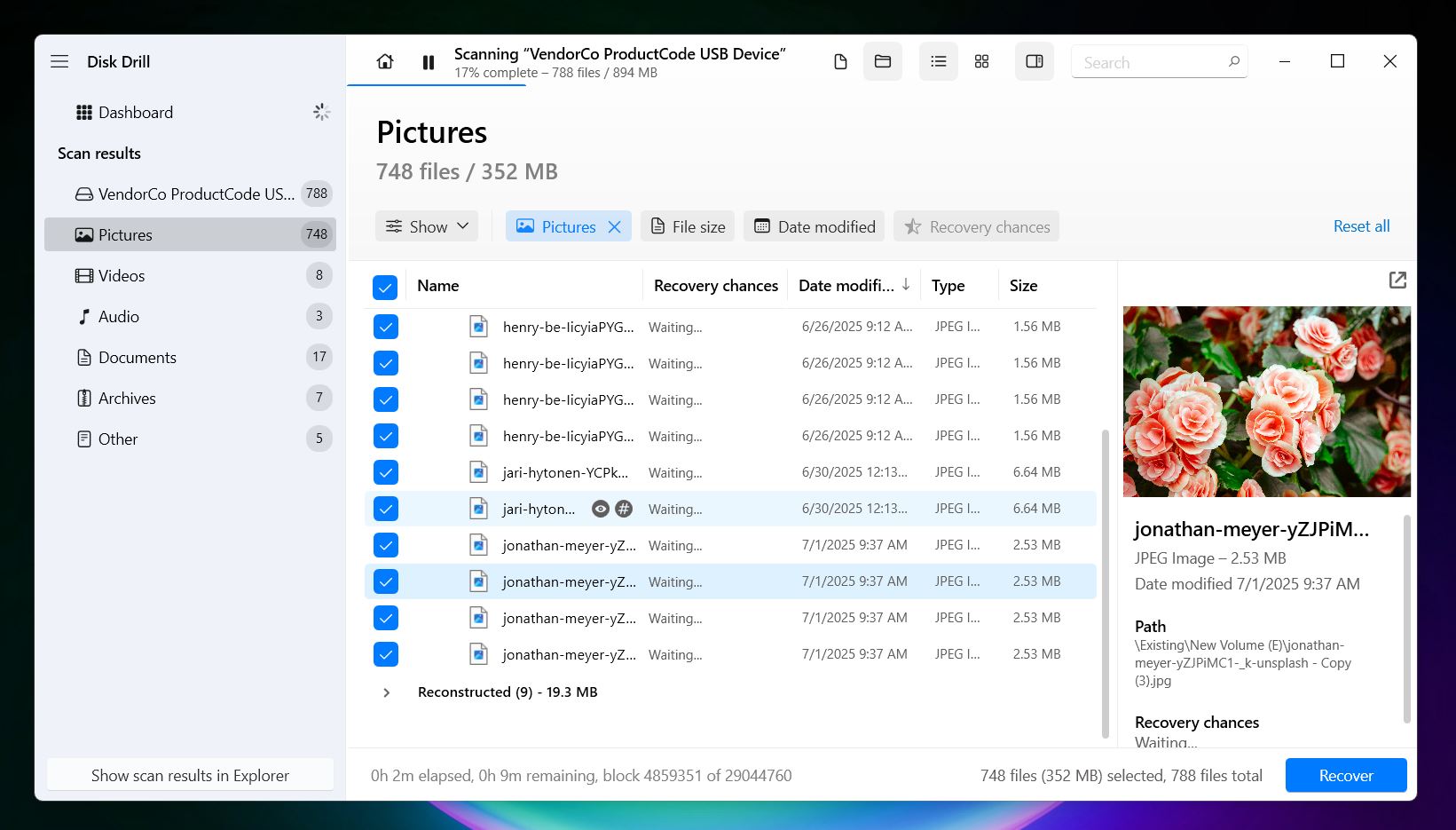
Task: Open the File size filter
Action: 688,226
